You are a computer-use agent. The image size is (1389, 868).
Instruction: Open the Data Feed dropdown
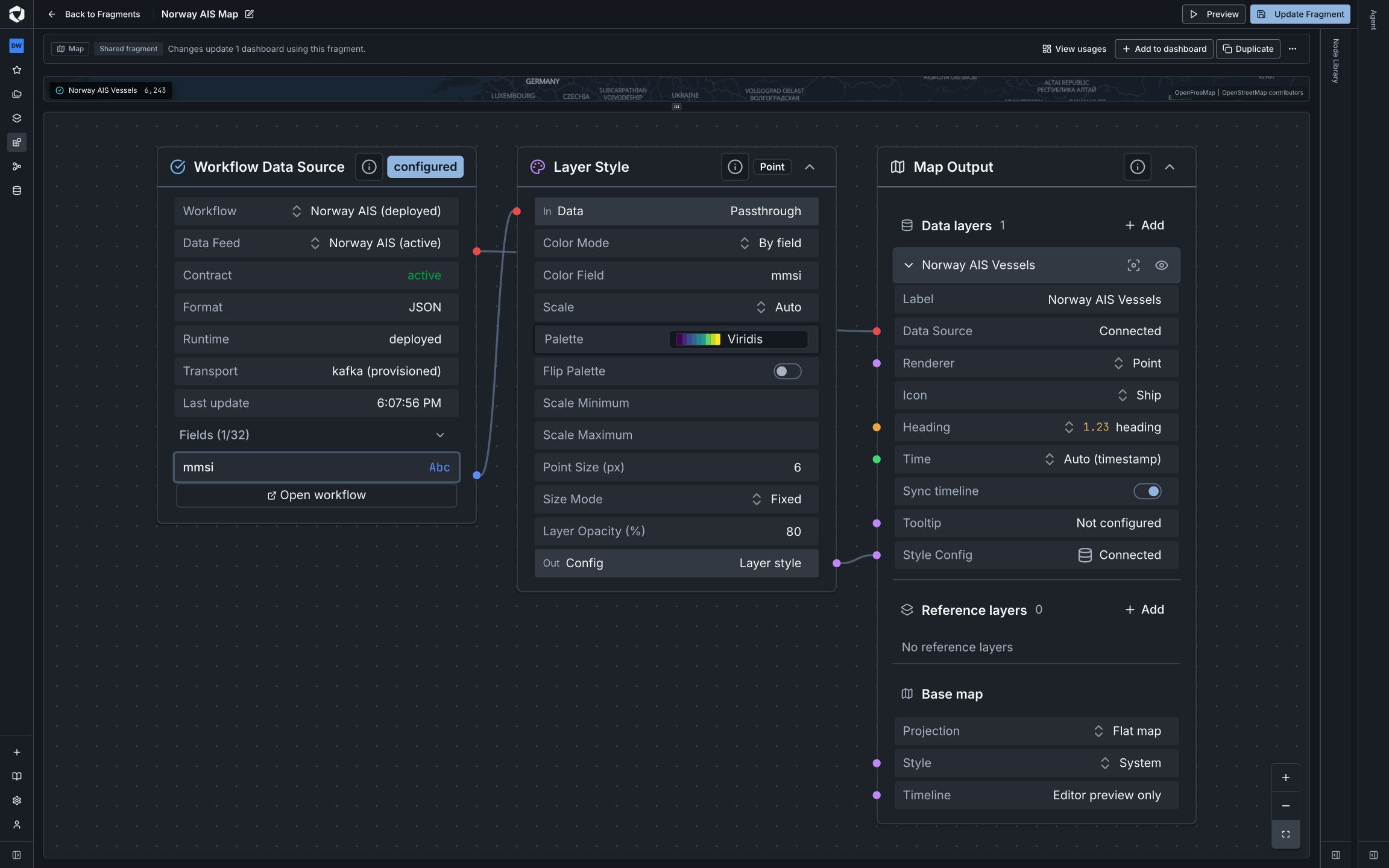[x=317, y=243]
